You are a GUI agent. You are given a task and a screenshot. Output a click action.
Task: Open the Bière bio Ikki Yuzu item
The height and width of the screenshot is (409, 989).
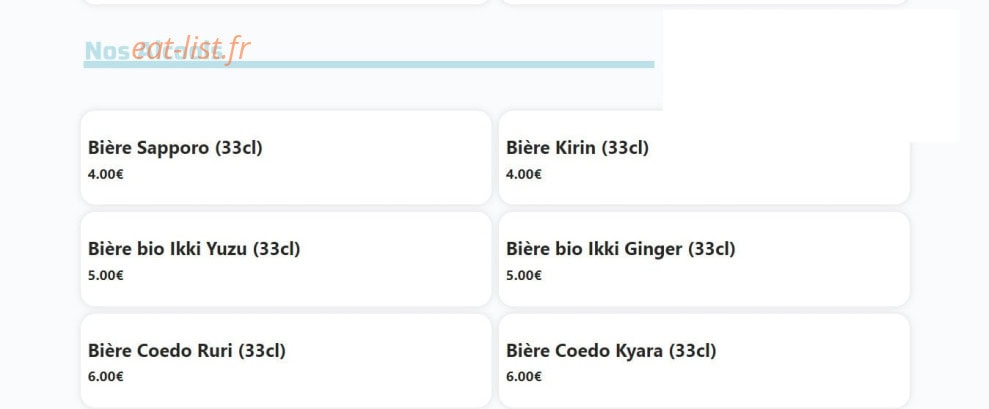click(x=286, y=259)
